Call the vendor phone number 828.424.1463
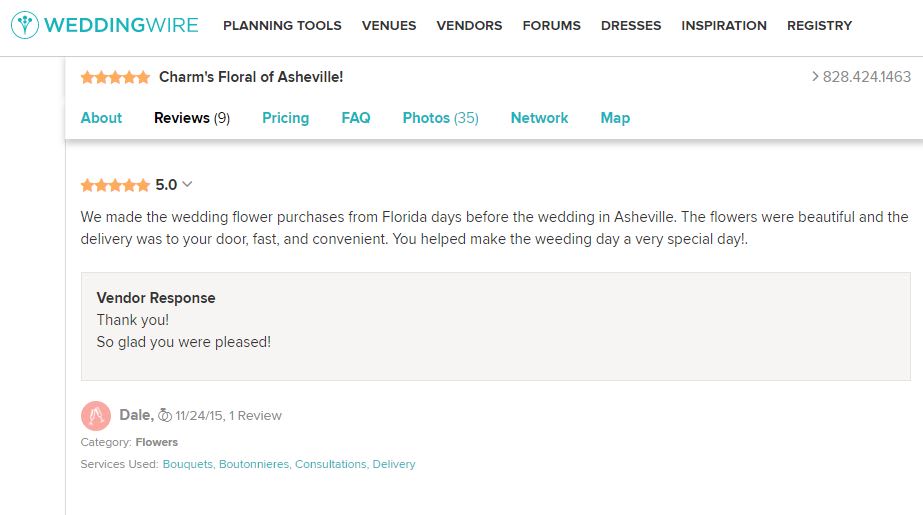 [x=866, y=77]
